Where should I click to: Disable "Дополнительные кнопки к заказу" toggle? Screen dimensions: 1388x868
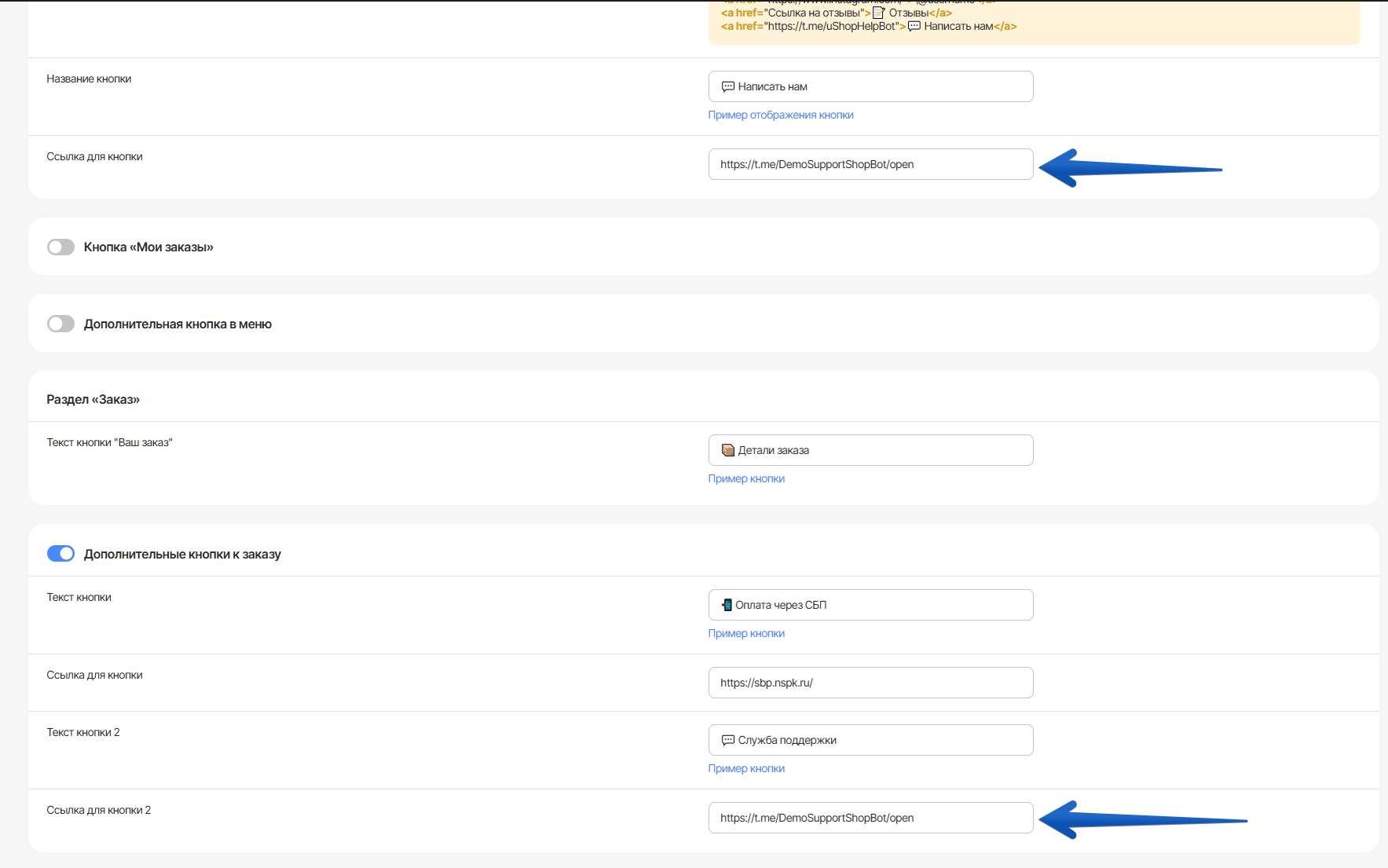(60, 554)
